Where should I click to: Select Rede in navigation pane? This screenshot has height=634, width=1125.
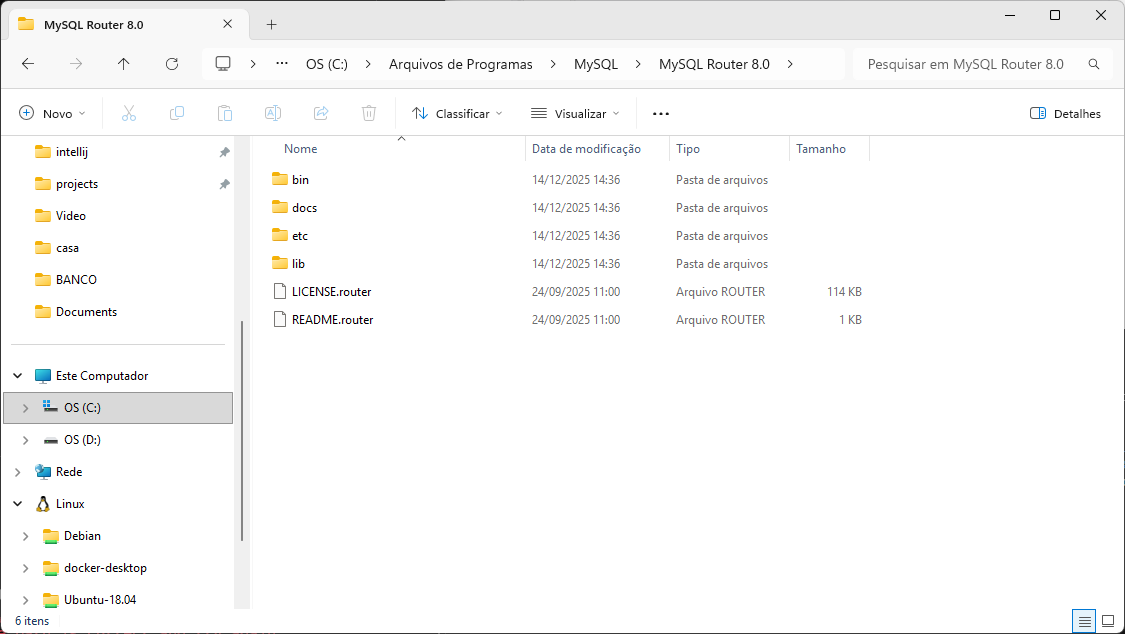coord(69,471)
